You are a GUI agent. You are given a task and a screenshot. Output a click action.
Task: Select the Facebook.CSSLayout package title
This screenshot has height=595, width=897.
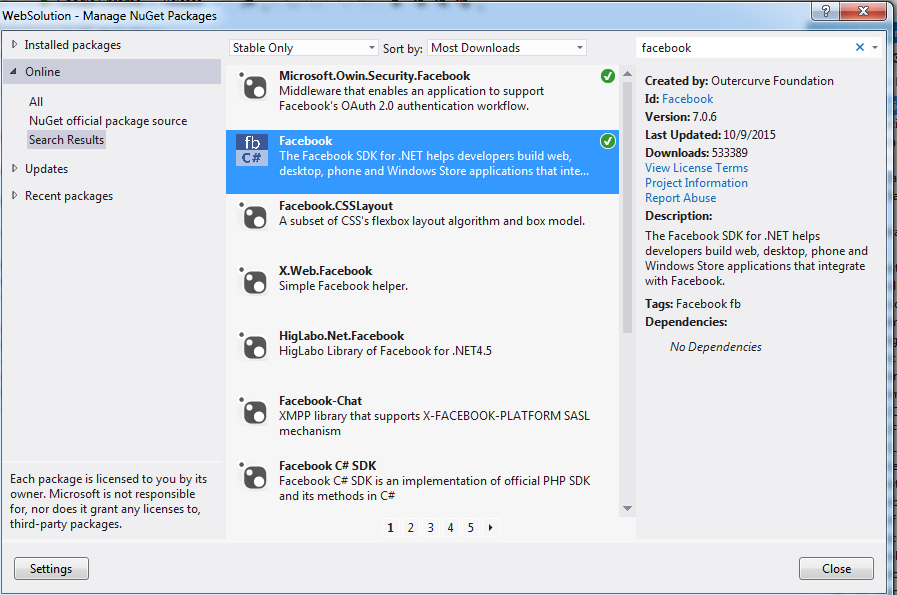click(x=336, y=205)
